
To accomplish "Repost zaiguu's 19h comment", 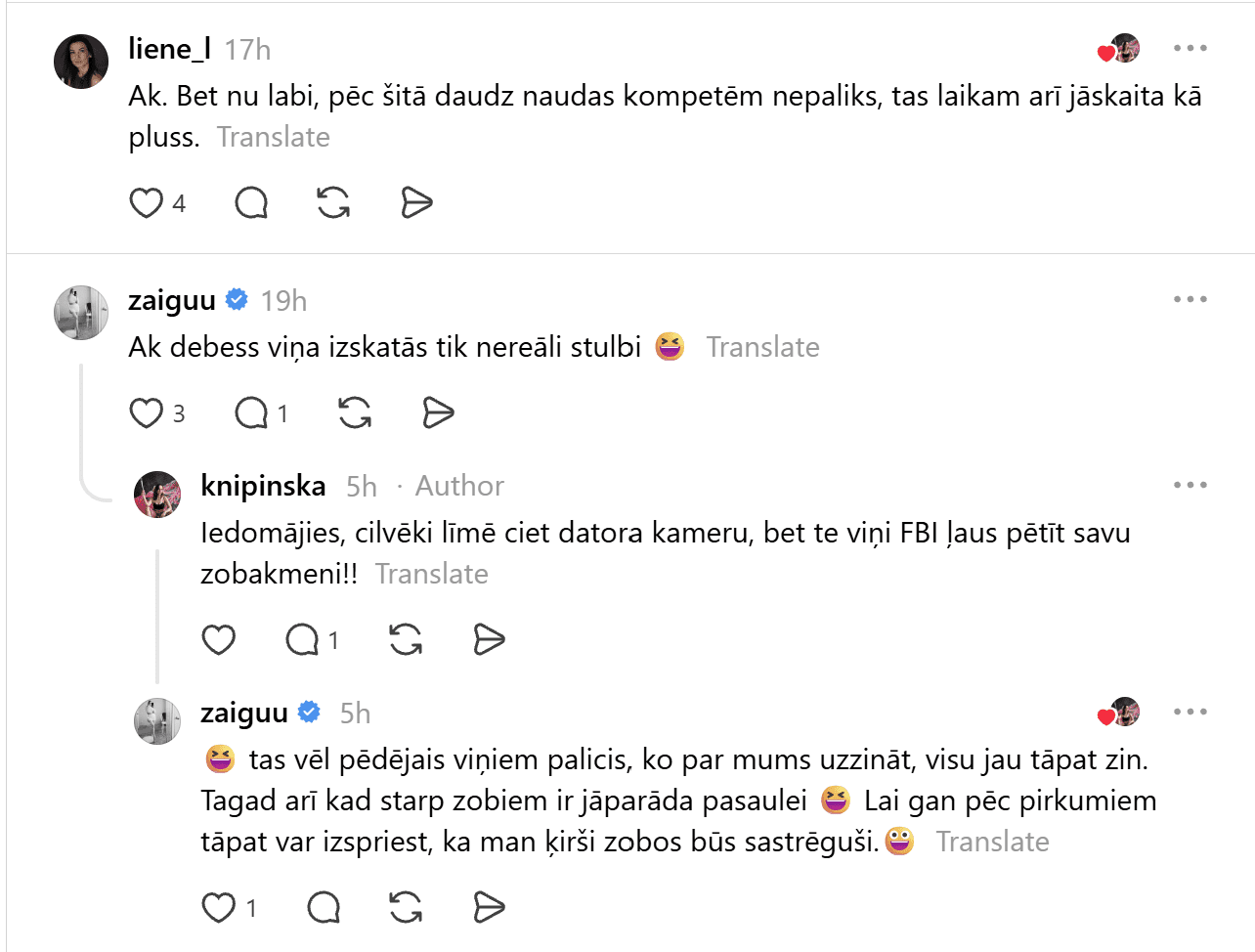I will (x=355, y=413).
